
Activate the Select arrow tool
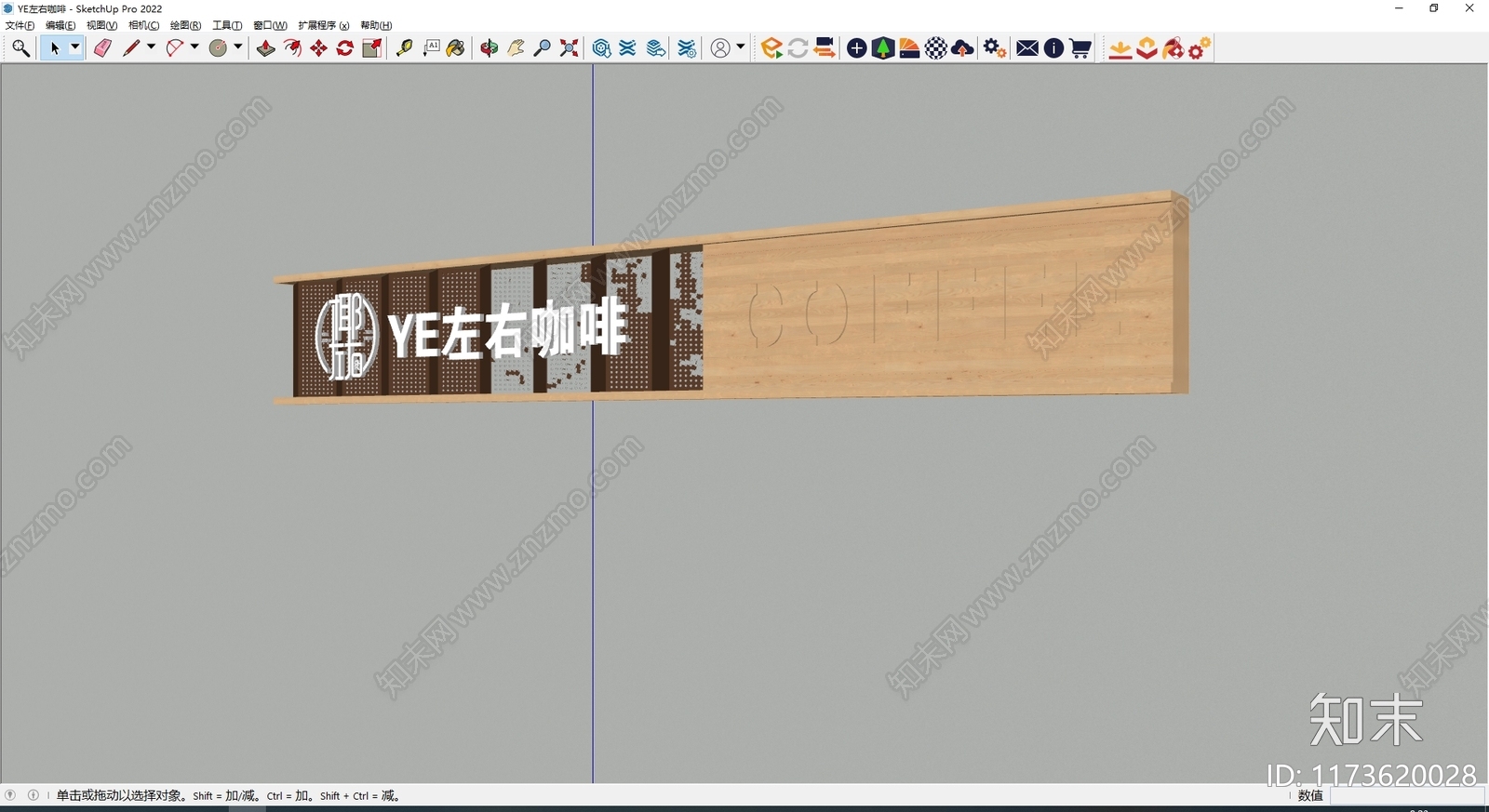coord(55,48)
